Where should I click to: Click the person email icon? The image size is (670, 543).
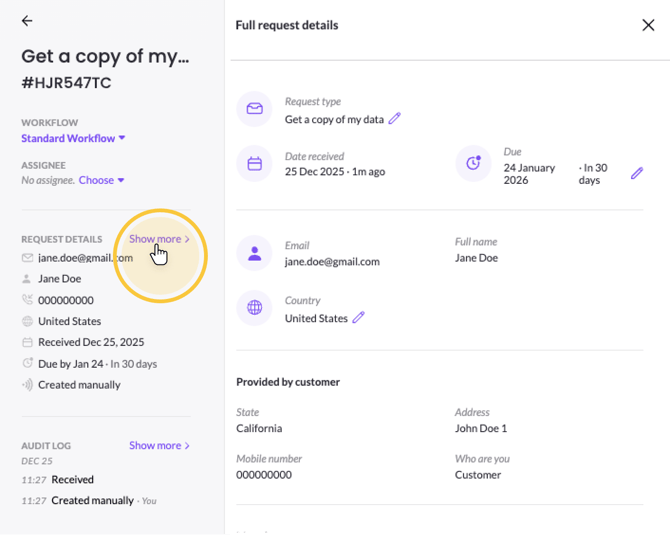254,253
